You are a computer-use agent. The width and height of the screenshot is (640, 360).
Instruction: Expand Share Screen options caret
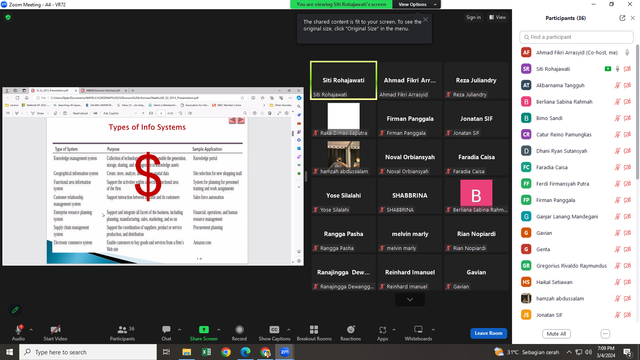219,329
